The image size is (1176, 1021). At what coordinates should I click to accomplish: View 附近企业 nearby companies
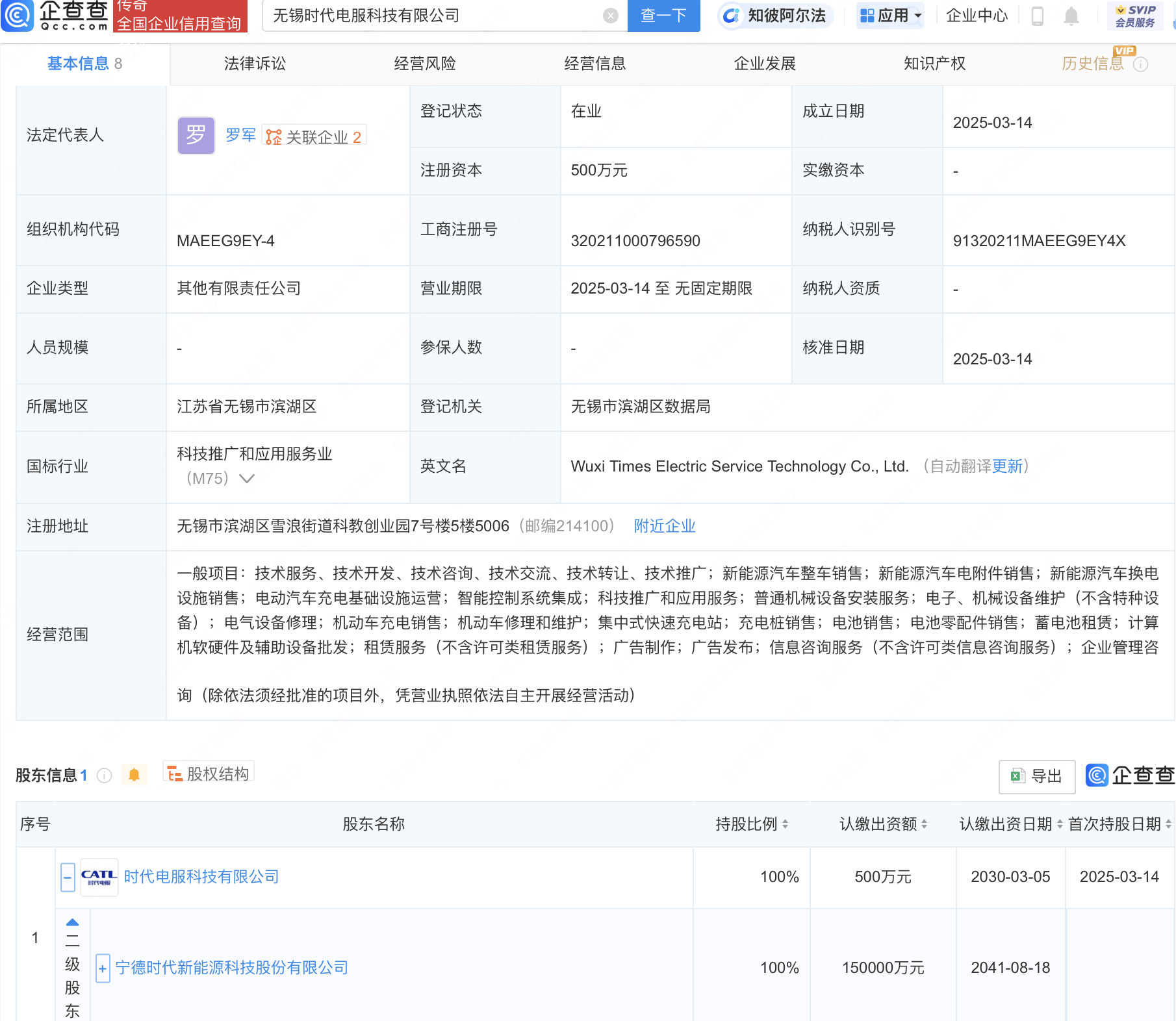[665, 526]
